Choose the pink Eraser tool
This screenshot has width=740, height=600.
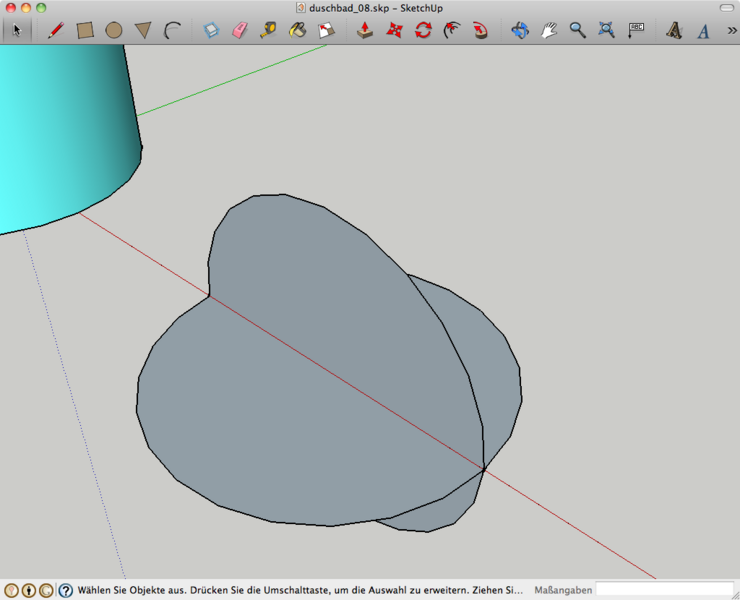pyautogui.click(x=239, y=30)
